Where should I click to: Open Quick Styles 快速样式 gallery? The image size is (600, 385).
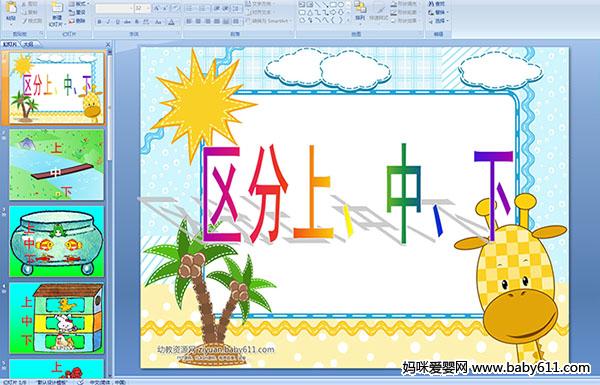click(x=379, y=11)
